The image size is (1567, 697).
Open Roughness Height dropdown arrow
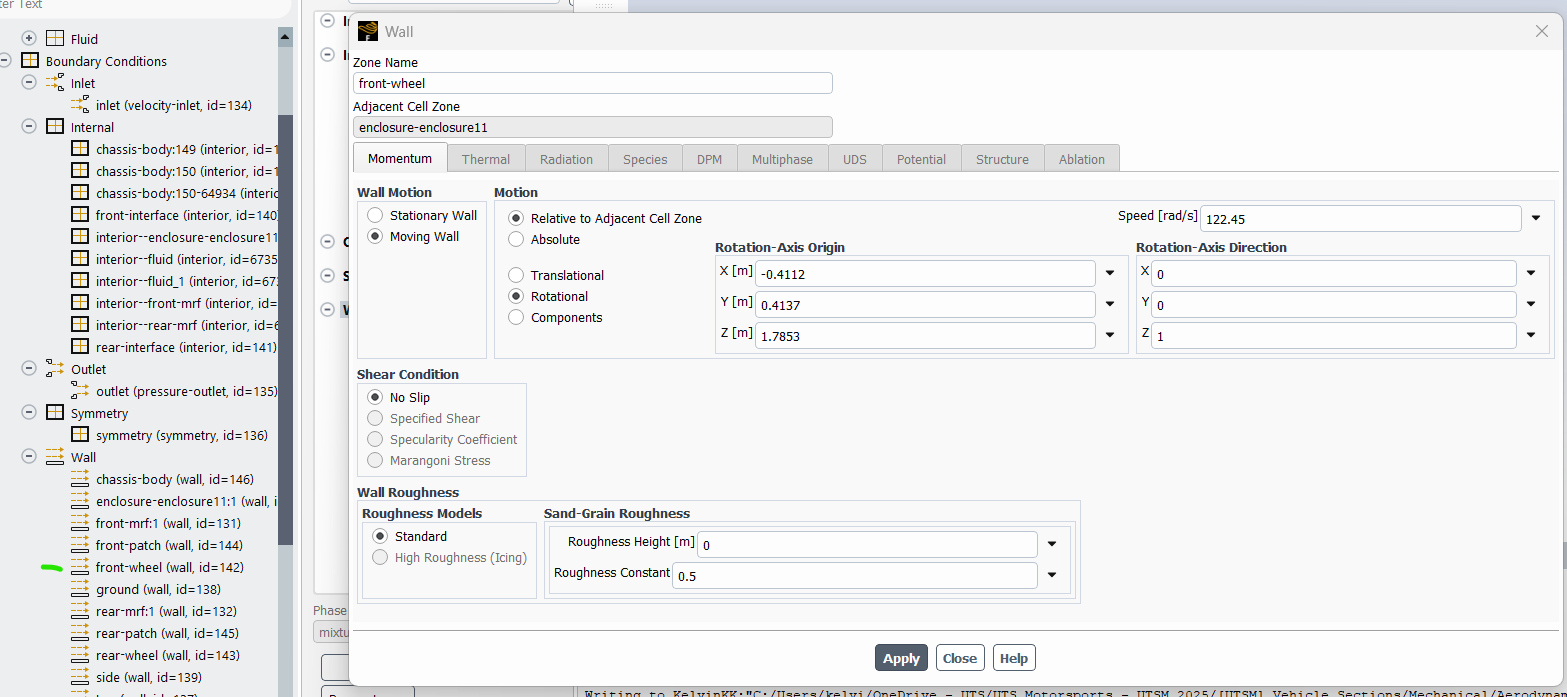point(1052,544)
